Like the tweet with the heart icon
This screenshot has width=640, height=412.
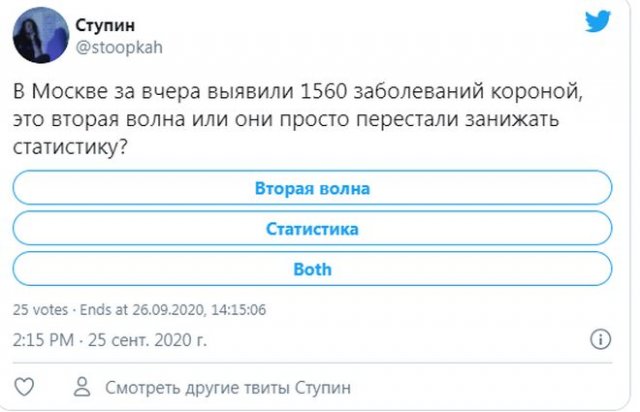(x=26, y=386)
